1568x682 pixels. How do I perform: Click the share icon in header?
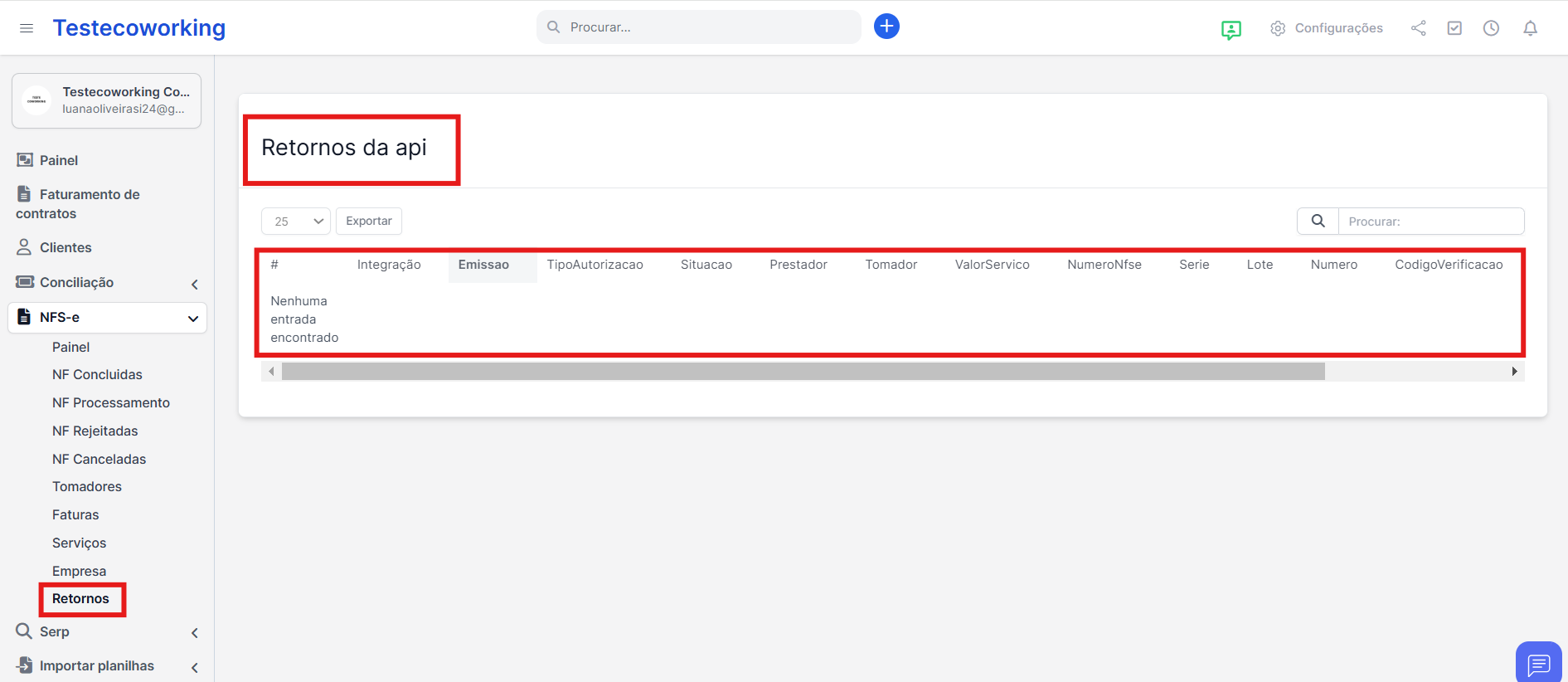(1418, 28)
